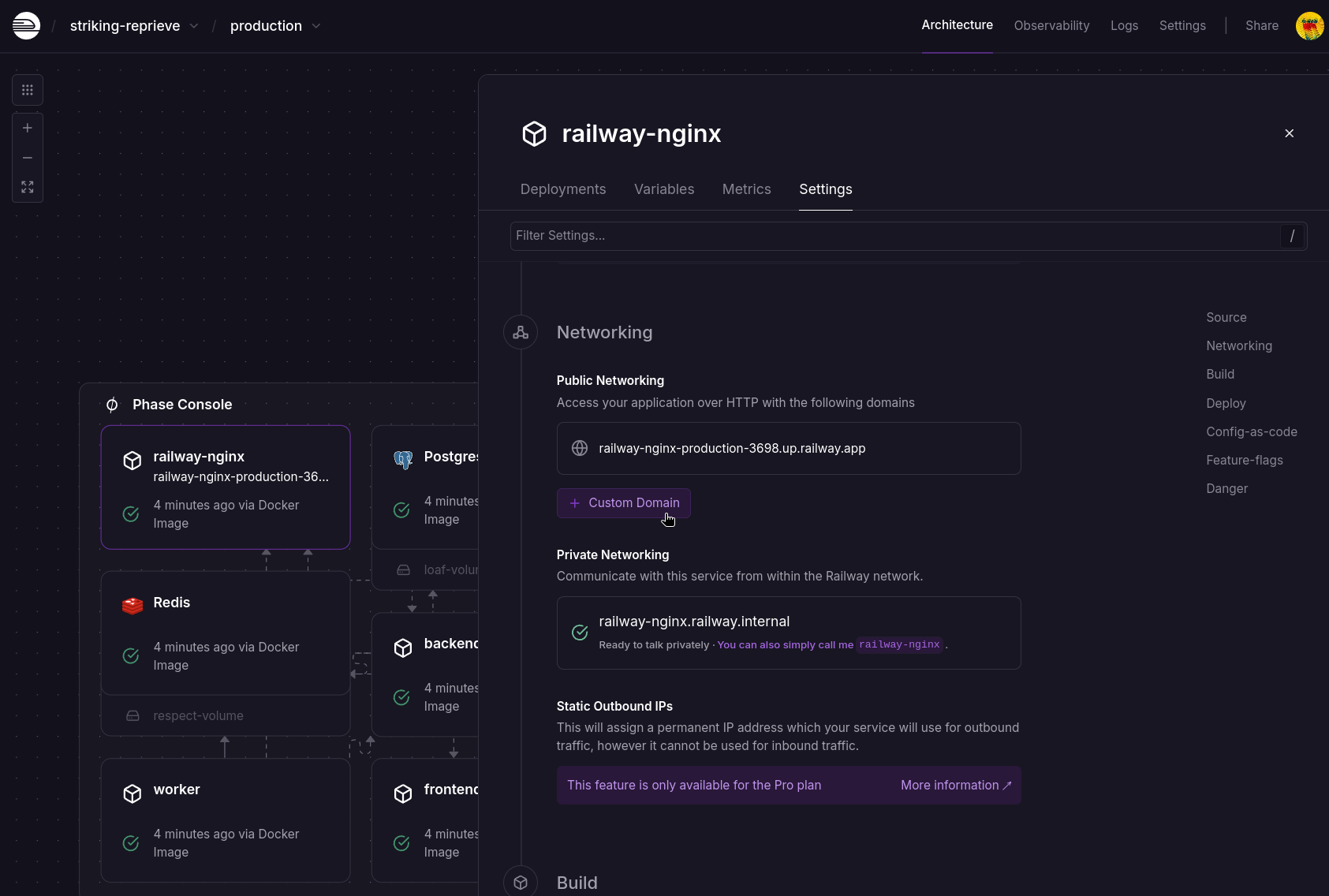Click the Postgres elephant icon on its service card
This screenshot has width=1329, height=896.
tap(403, 459)
